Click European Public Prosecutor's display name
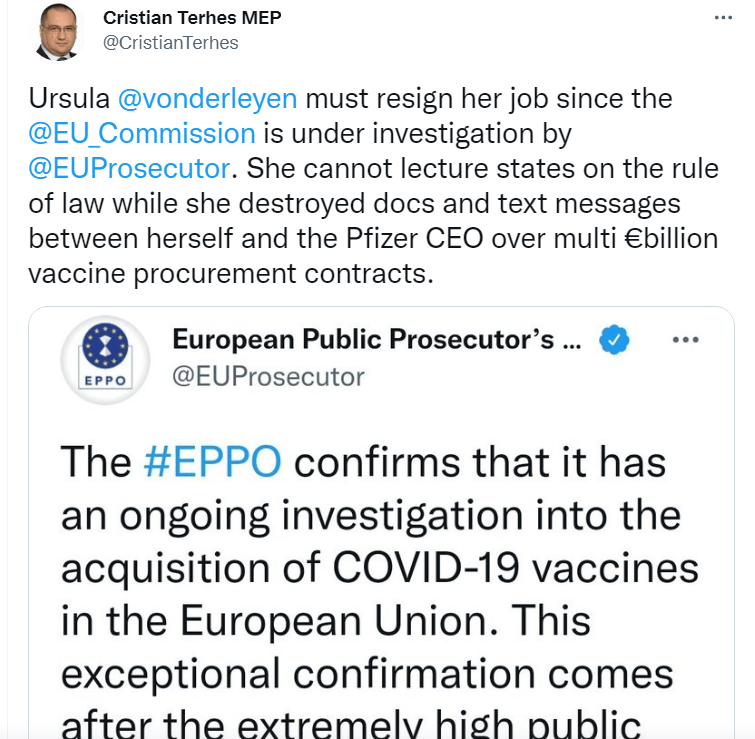The image size is (755, 739). [376, 340]
